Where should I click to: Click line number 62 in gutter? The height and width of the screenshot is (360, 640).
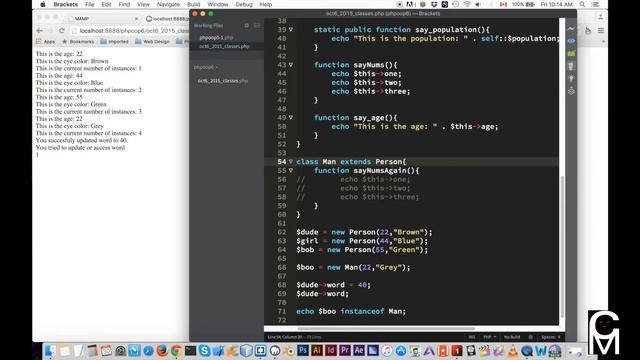[x=282, y=232]
